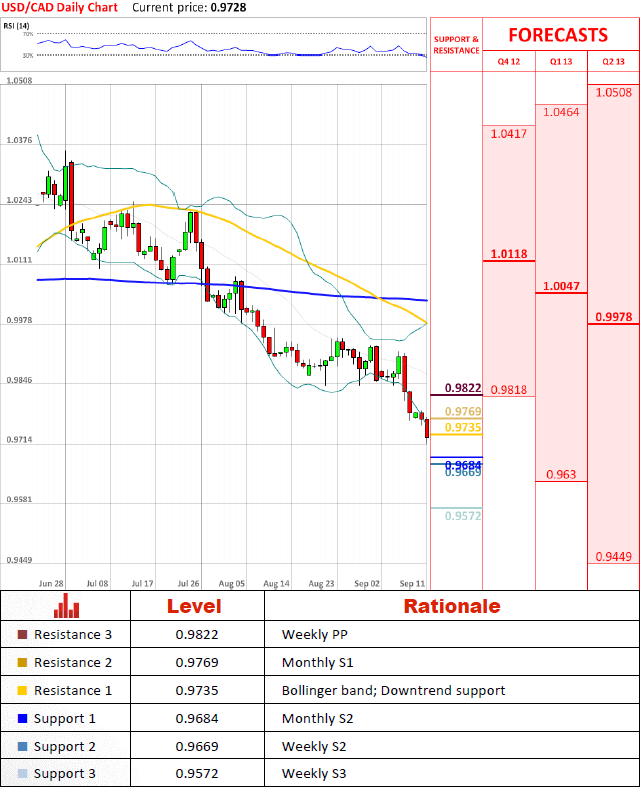Image resolution: width=640 pixels, height=787 pixels.
Task: Click the USD/CAD Daily Chart title
Action: (x=60, y=7)
